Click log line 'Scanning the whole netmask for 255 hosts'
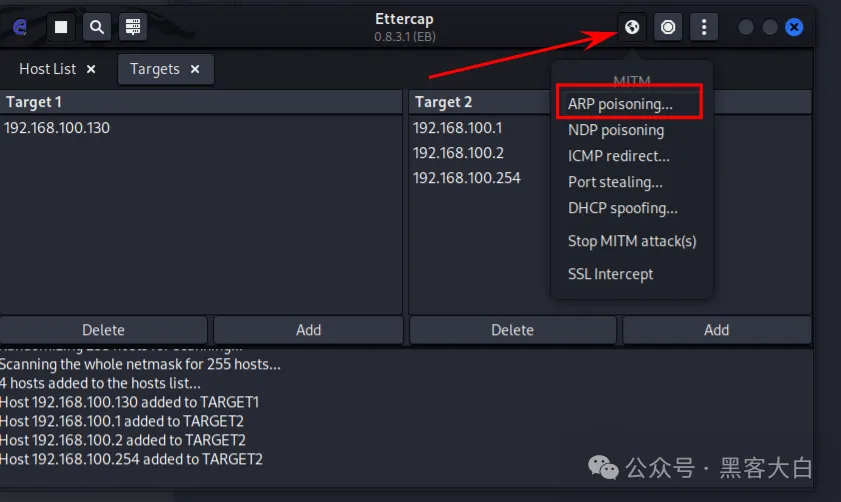Image resolution: width=841 pixels, height=502 pixels. 140,364
